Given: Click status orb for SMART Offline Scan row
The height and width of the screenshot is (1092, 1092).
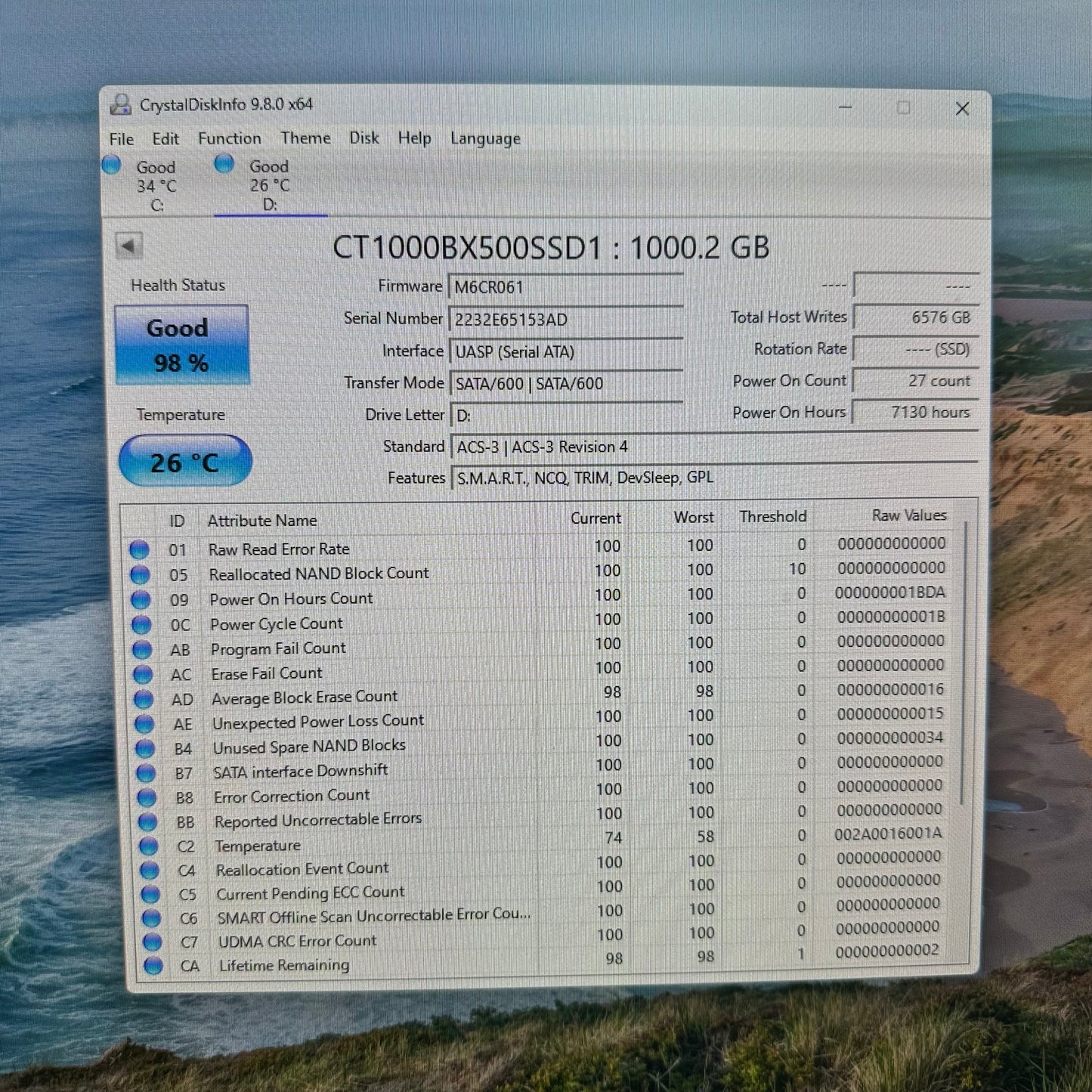Looking at the screenshot, I should (x=151, y=918).
